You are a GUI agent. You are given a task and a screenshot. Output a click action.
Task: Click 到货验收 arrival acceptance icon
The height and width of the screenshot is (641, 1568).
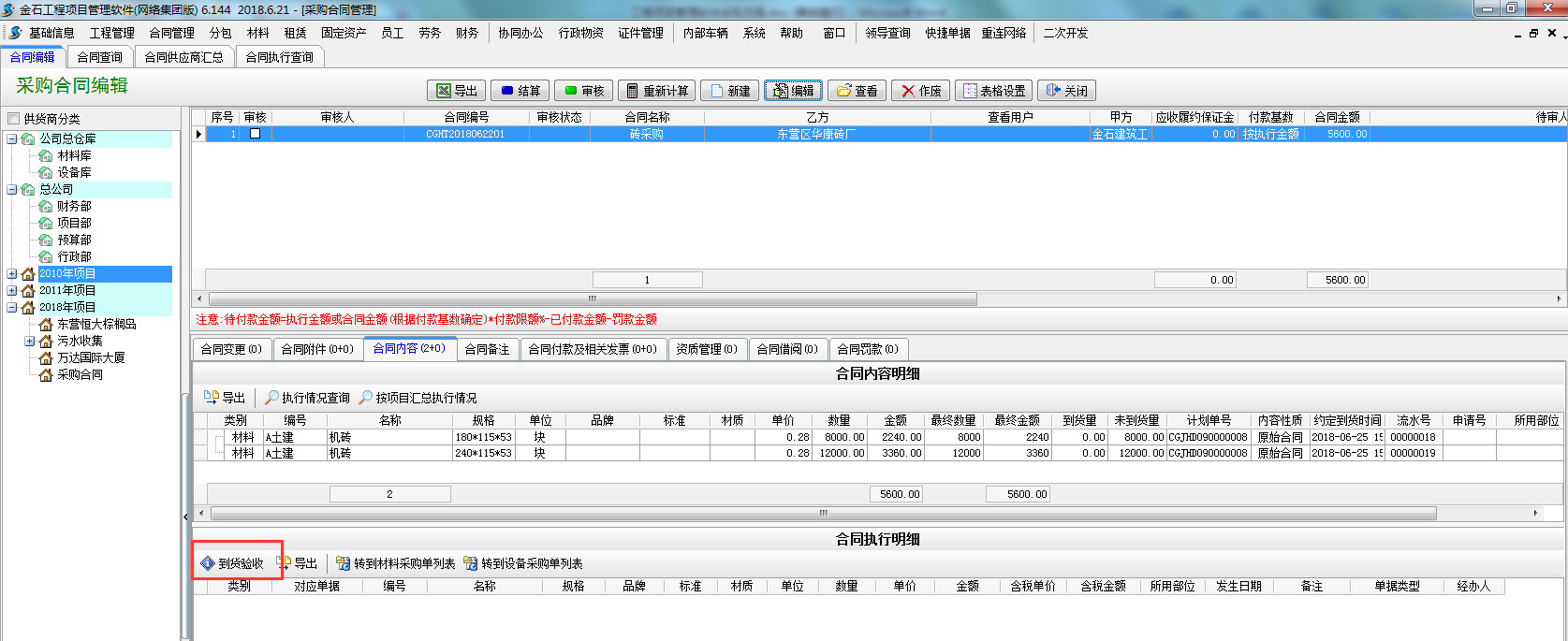(208, 563)
